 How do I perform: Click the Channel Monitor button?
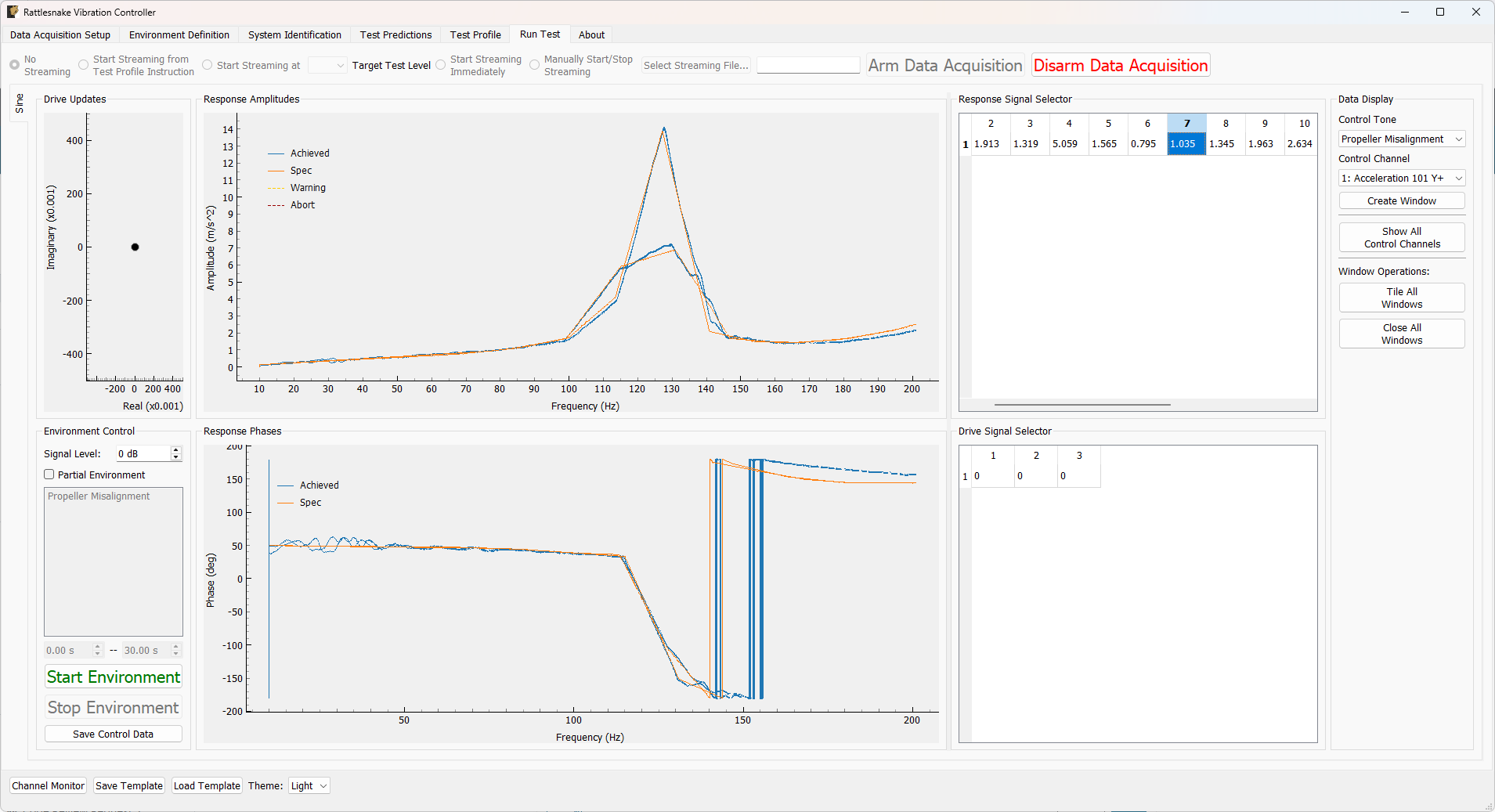pos(48,786)
